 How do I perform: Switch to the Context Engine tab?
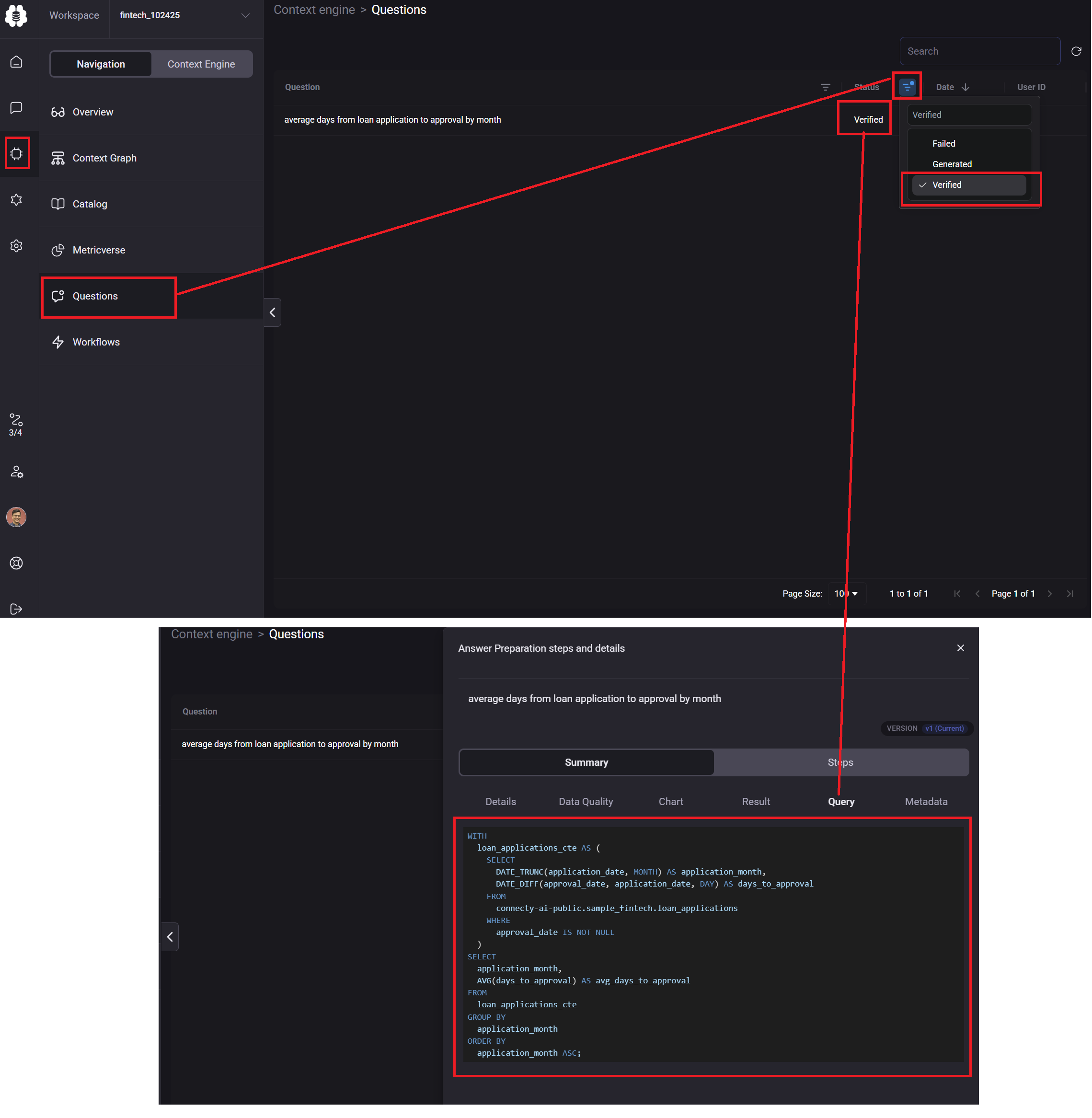click(201, 64)
